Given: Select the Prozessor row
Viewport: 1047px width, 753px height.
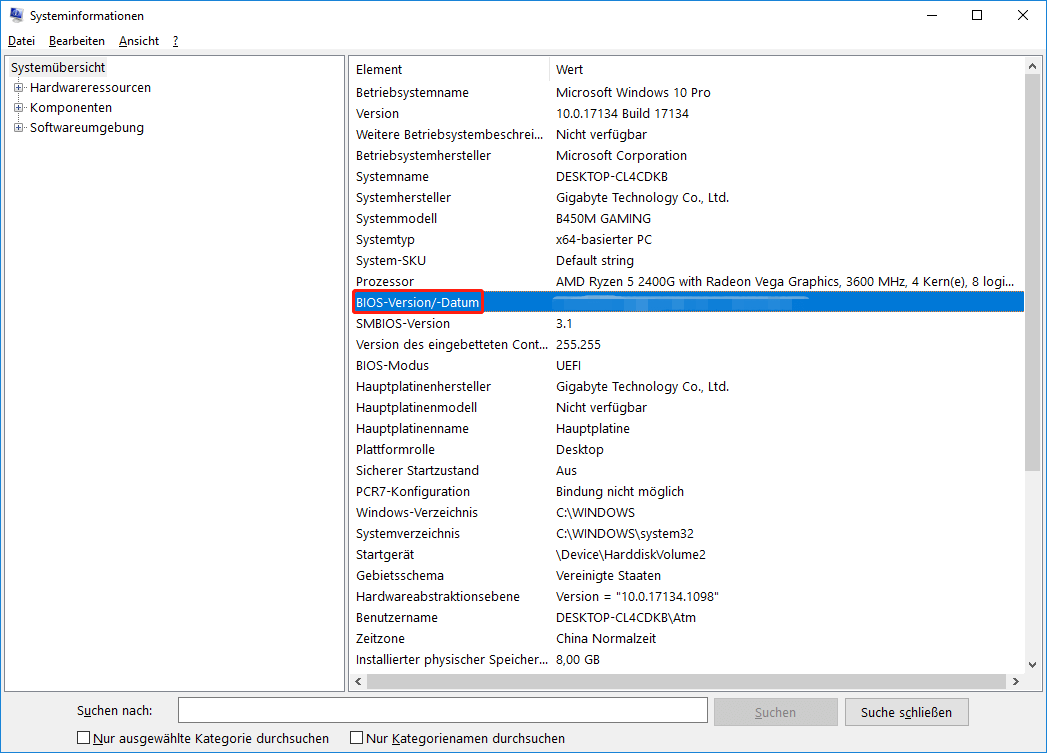Looking at the screenshot, I should (x=687, y=282).
